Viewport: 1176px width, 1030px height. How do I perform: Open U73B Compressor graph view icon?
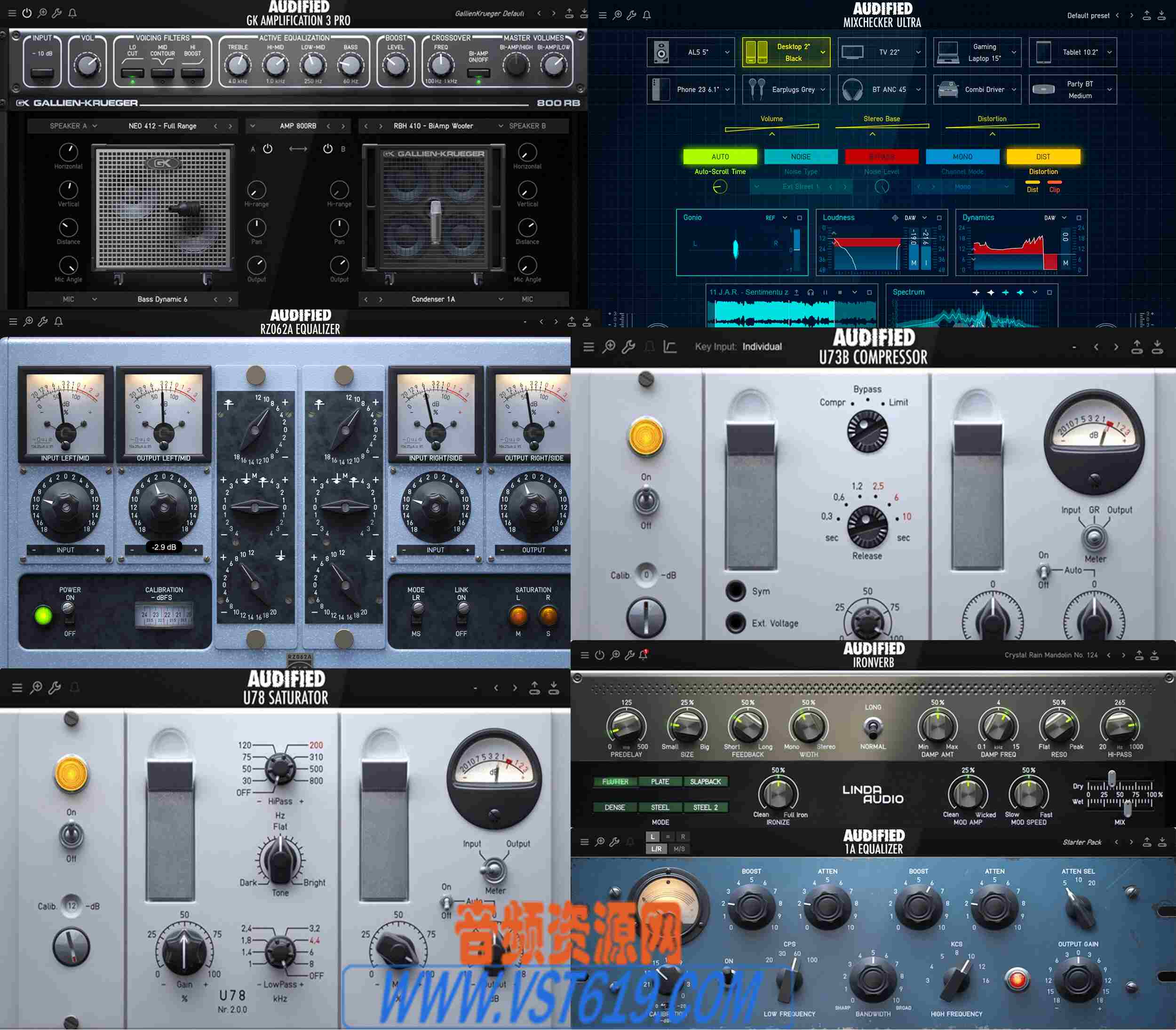(x=670, y=347)
